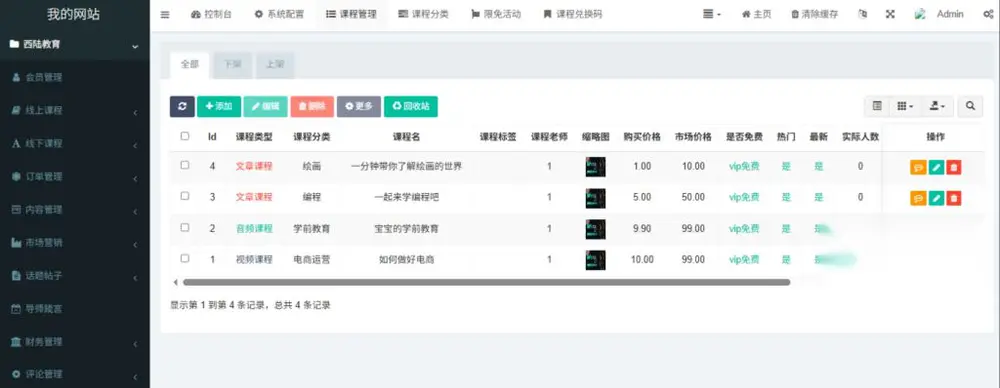Open the 更多 dropdown button
This screenshot has width=1000, height=388.
tap(359, 107)
